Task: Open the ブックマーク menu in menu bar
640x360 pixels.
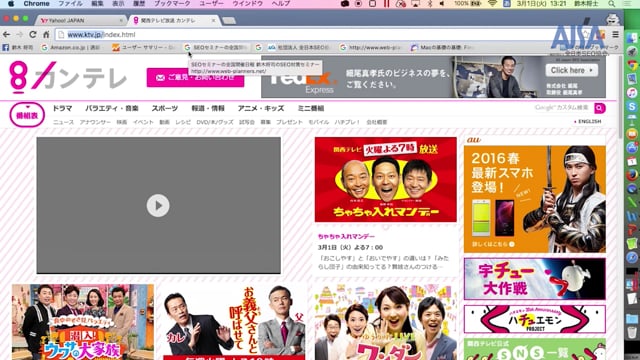Action: [x=172, y=4]
